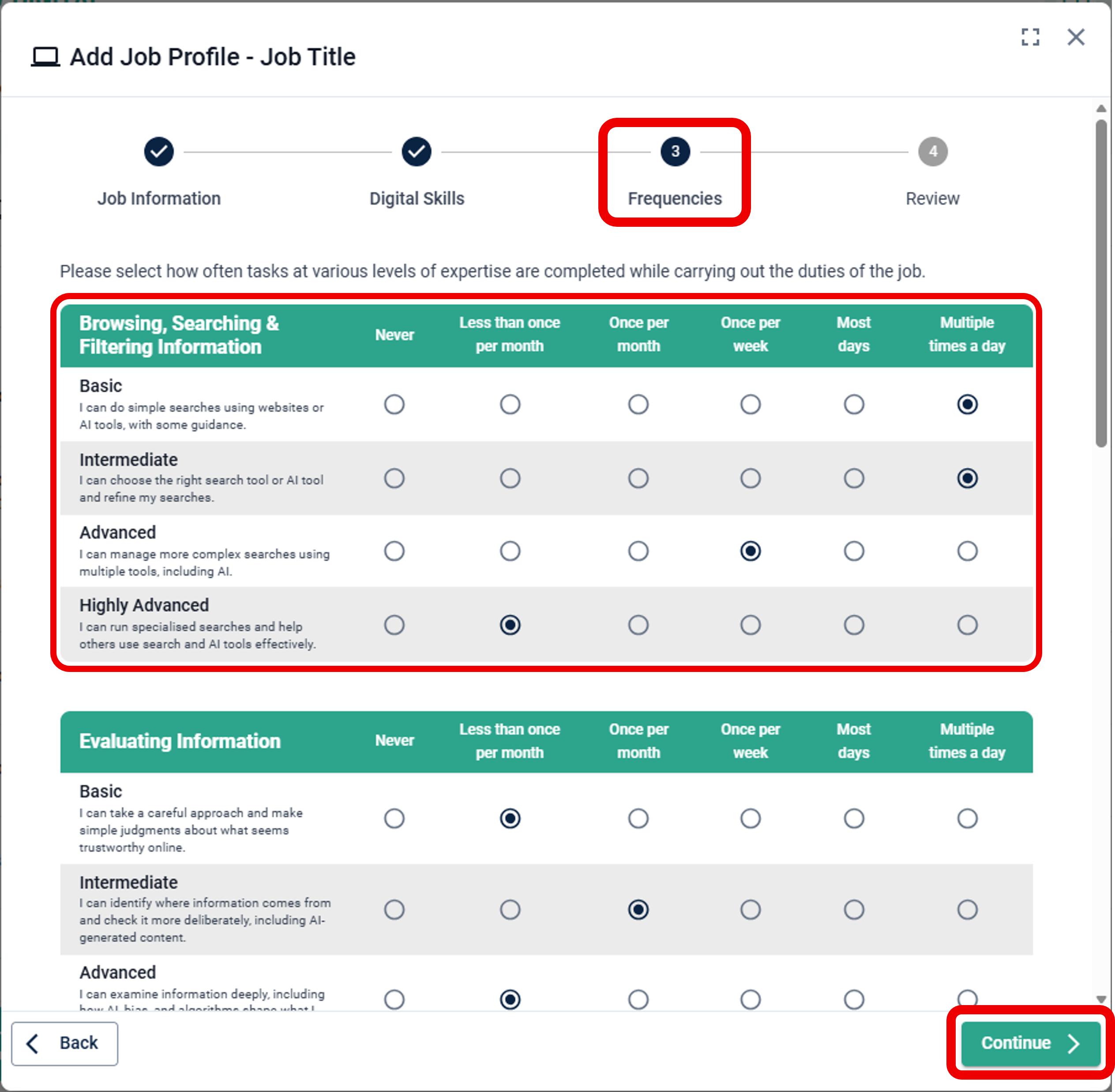
Task: Click the Continue button arrow chevron
Action: tap(1074, 1043)
